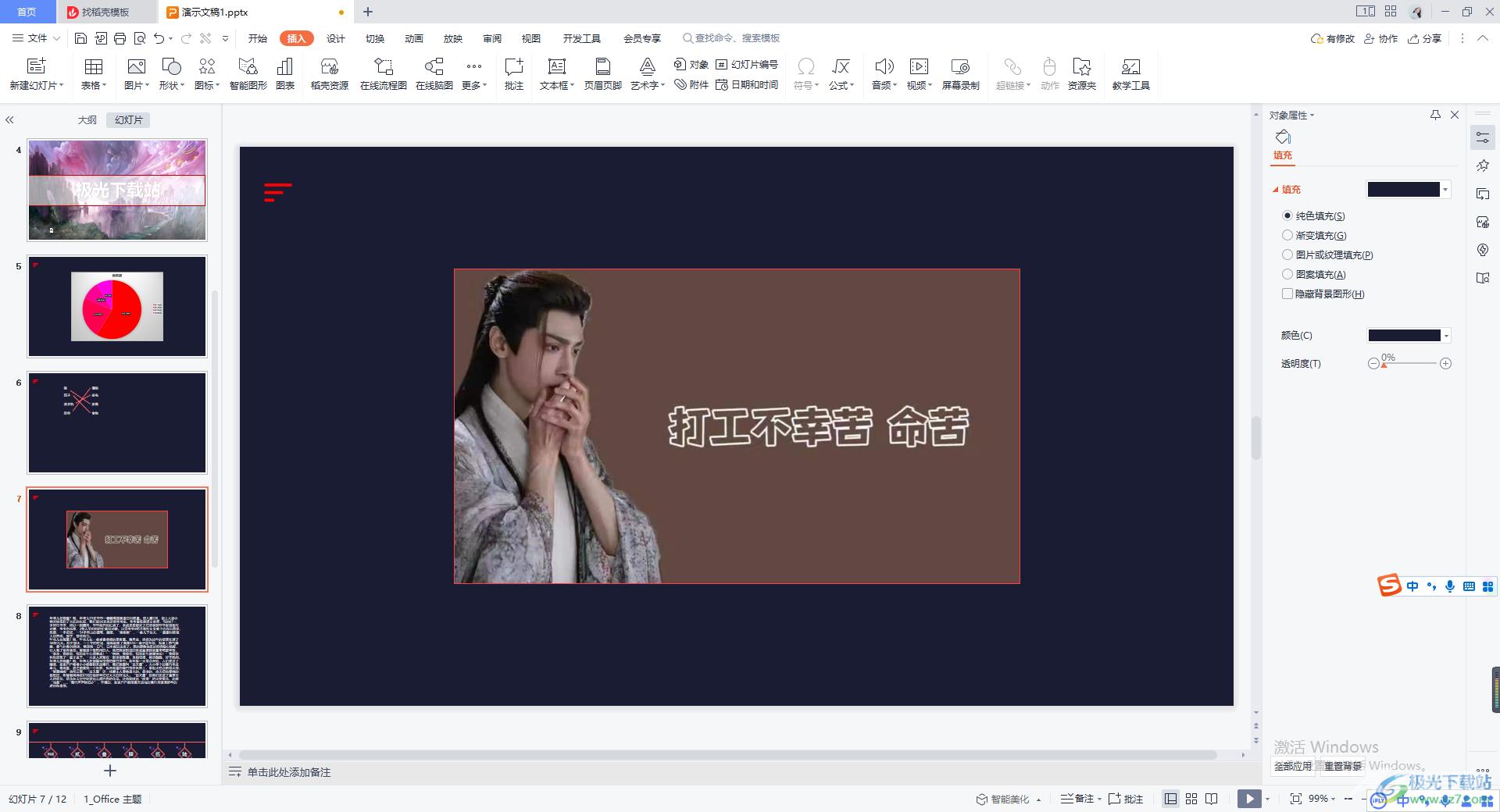Insert an attachment
This screenshot has height=812, width=1500.
click(691, 85)
